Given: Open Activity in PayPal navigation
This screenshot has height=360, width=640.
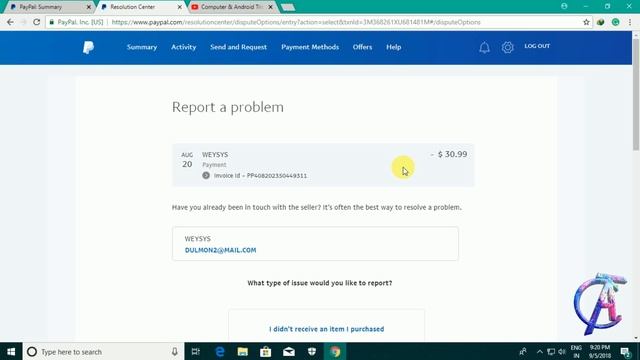Looking at the screenshot, I should [x=183, y=47].
